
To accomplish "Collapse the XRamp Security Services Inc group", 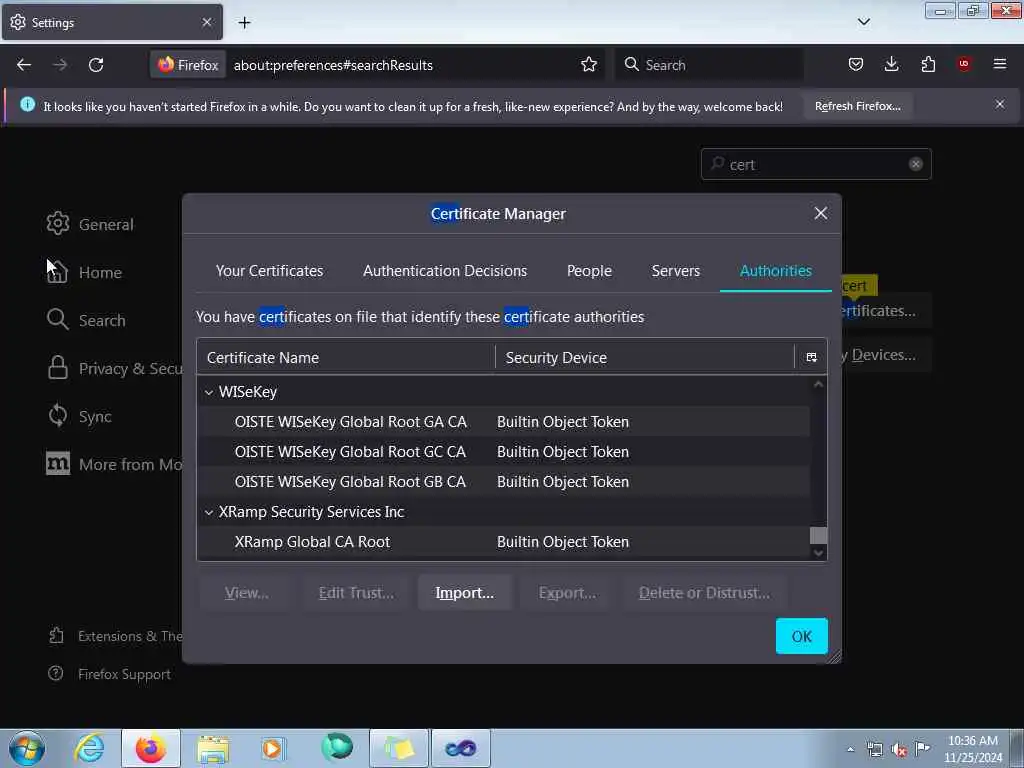I will (x=209, y=512).
